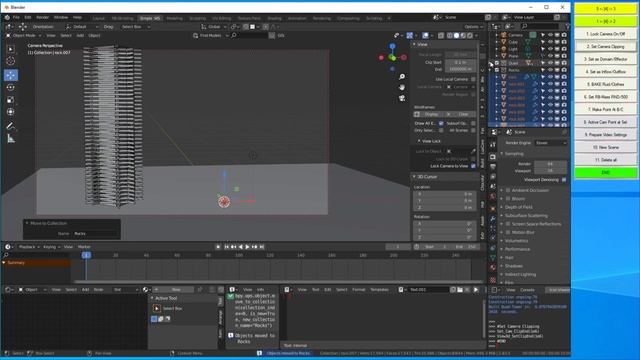640x360 pixels.
Task: Click the '2. Set Camera Clipping' button
Action: tap(606, 47)
